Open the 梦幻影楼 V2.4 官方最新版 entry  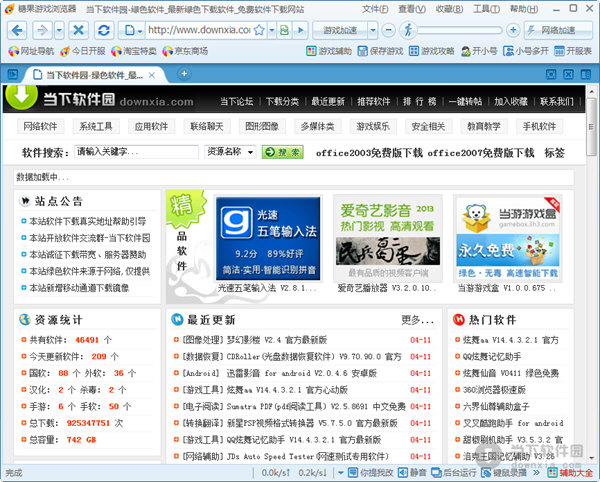coord(254,340)
